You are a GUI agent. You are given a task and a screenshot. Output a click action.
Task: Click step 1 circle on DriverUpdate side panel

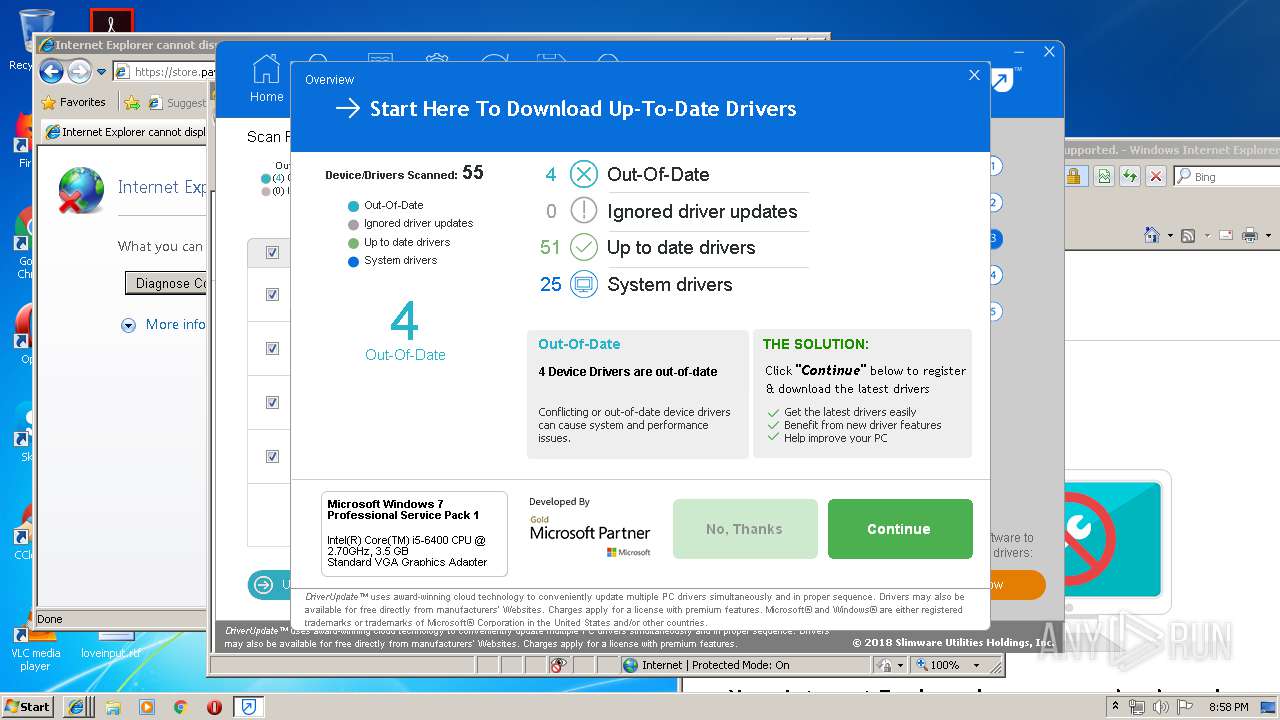[x=994, y=166]
